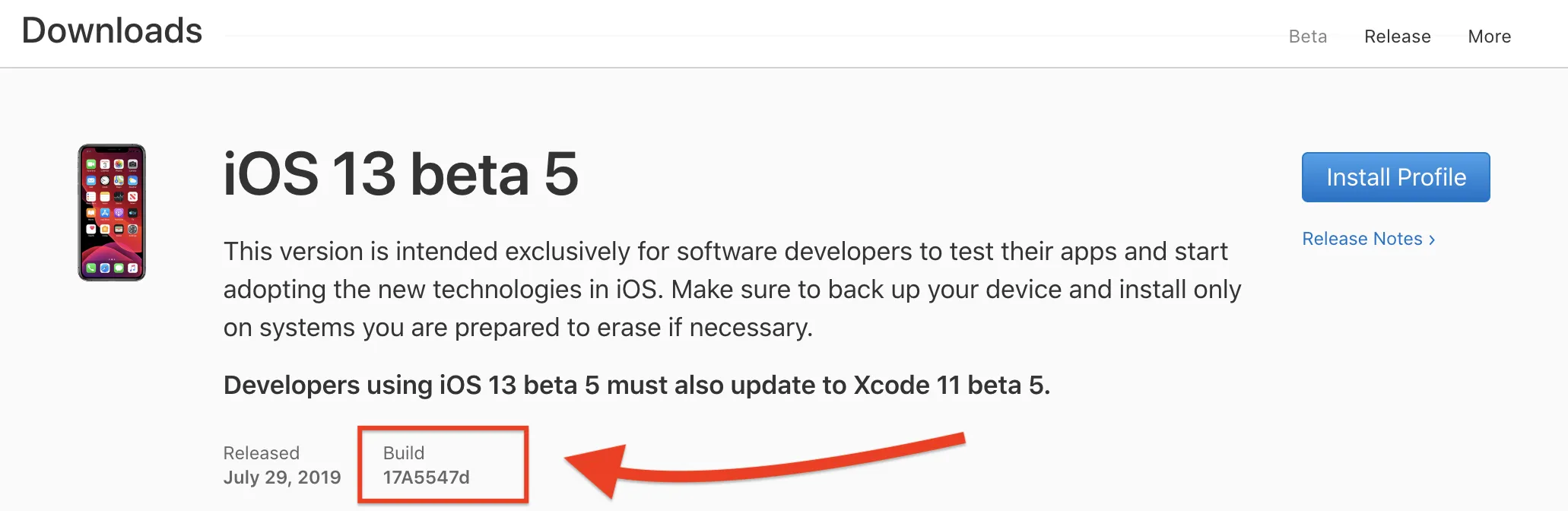This screenshot has width=1568, height=511.
Task: Click the build number 17A5547d
Action: coord(426,478)
